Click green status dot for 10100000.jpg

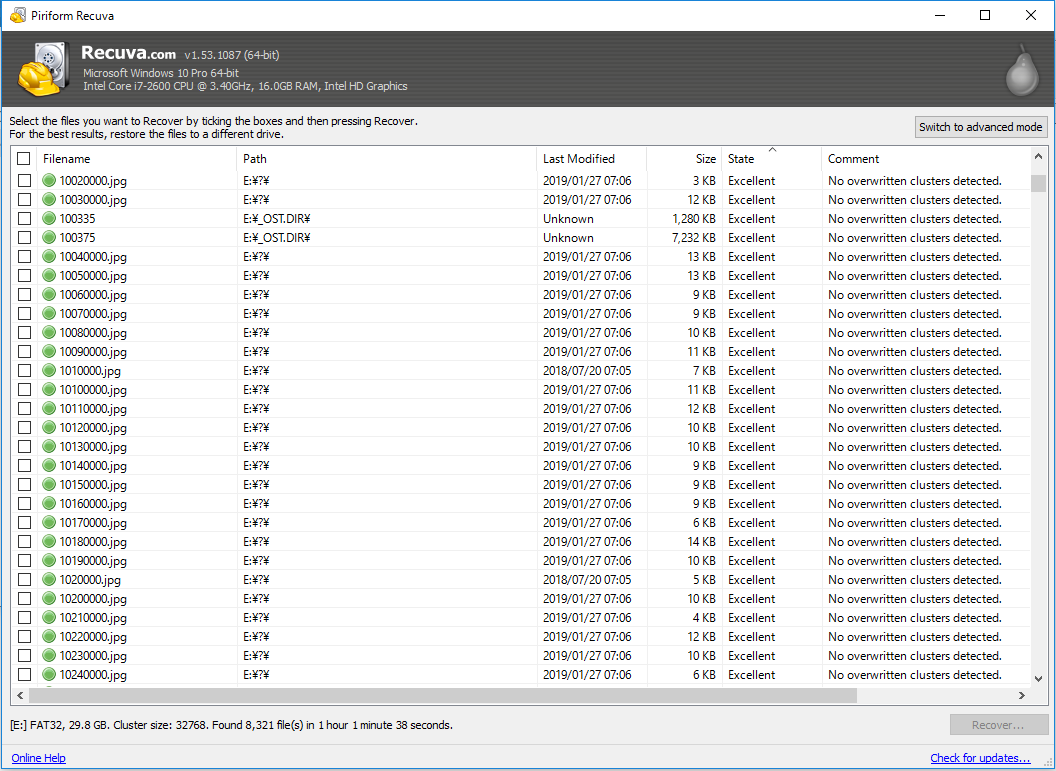(49, 389)
